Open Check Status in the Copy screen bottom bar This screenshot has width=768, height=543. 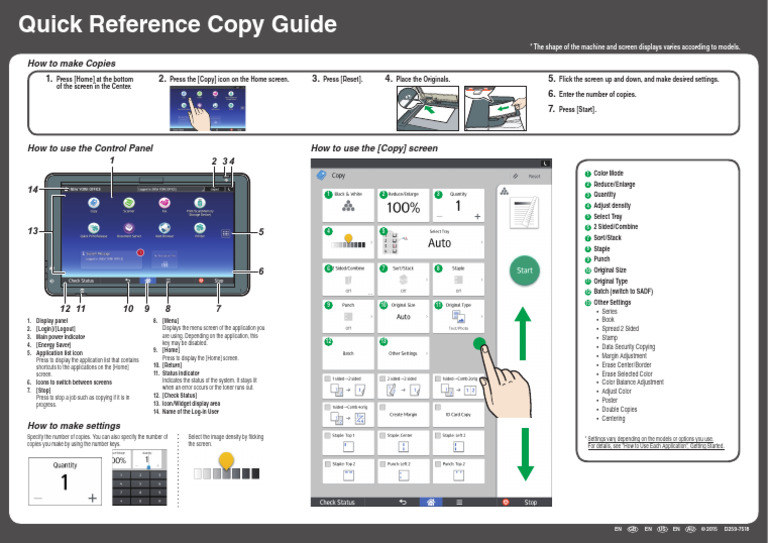pyautogui.click(x=336, y=502)
